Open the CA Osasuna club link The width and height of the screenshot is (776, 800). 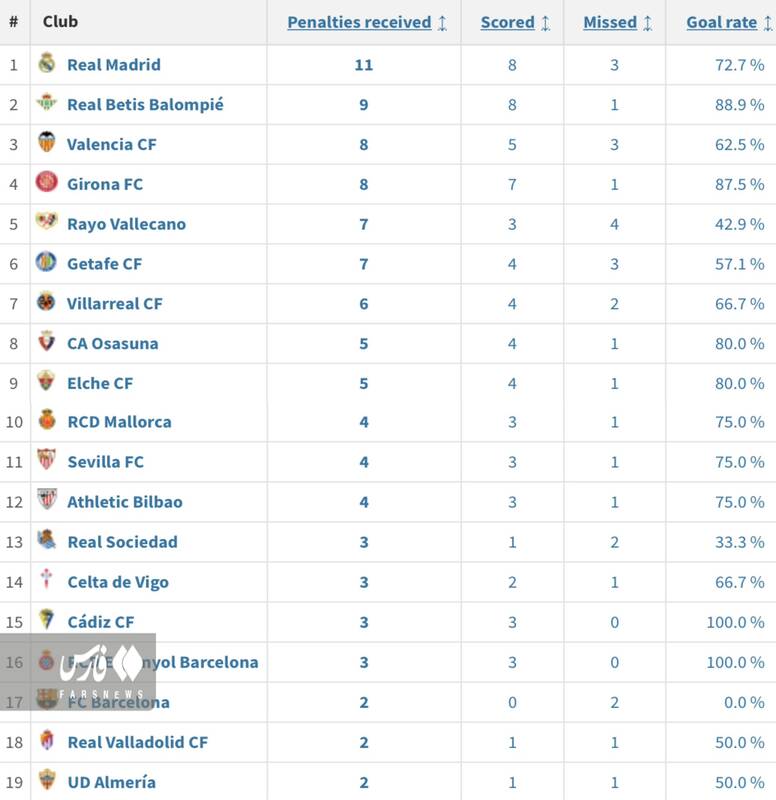pos(112,343)
